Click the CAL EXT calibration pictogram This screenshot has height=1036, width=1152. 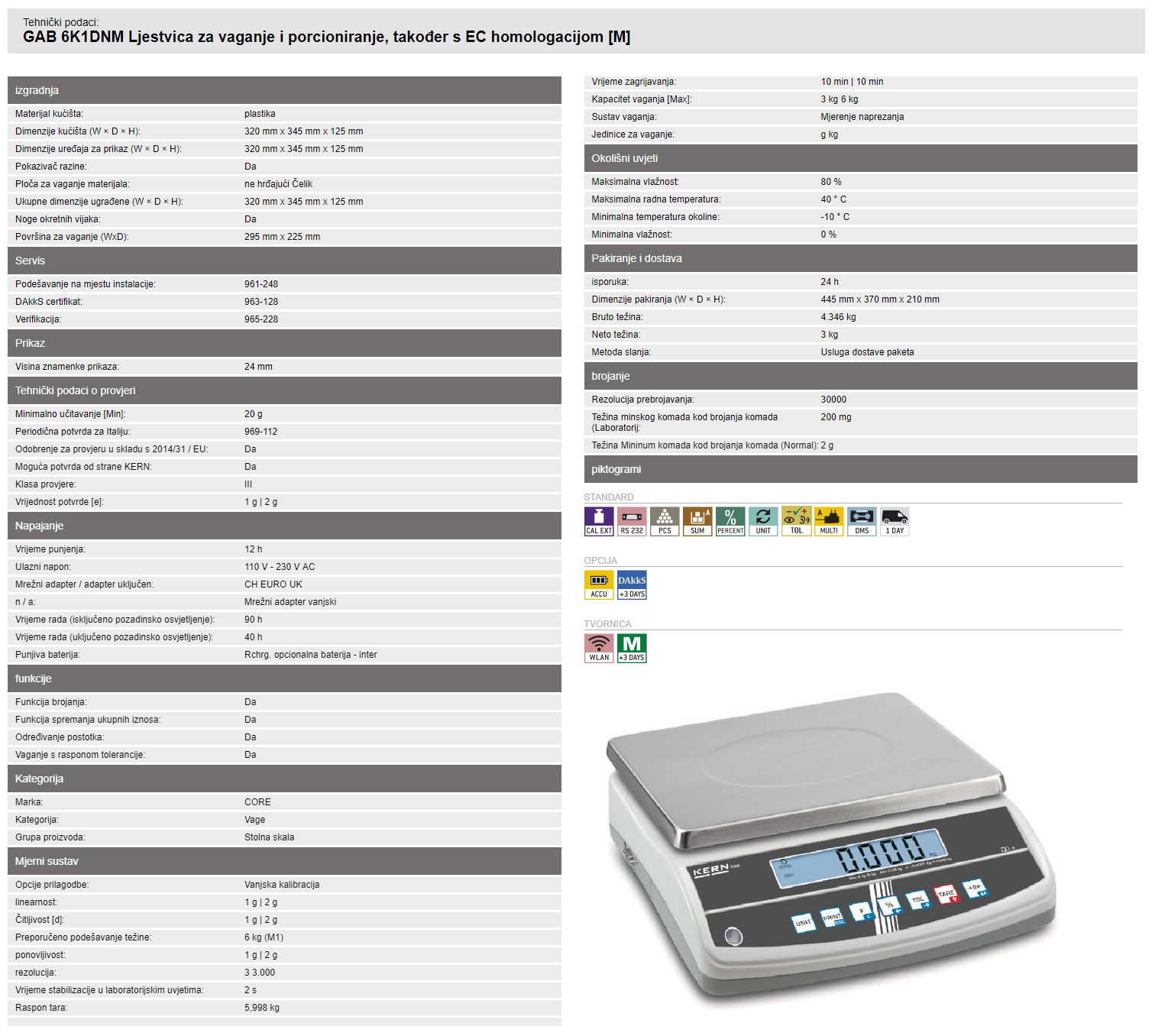599,521
